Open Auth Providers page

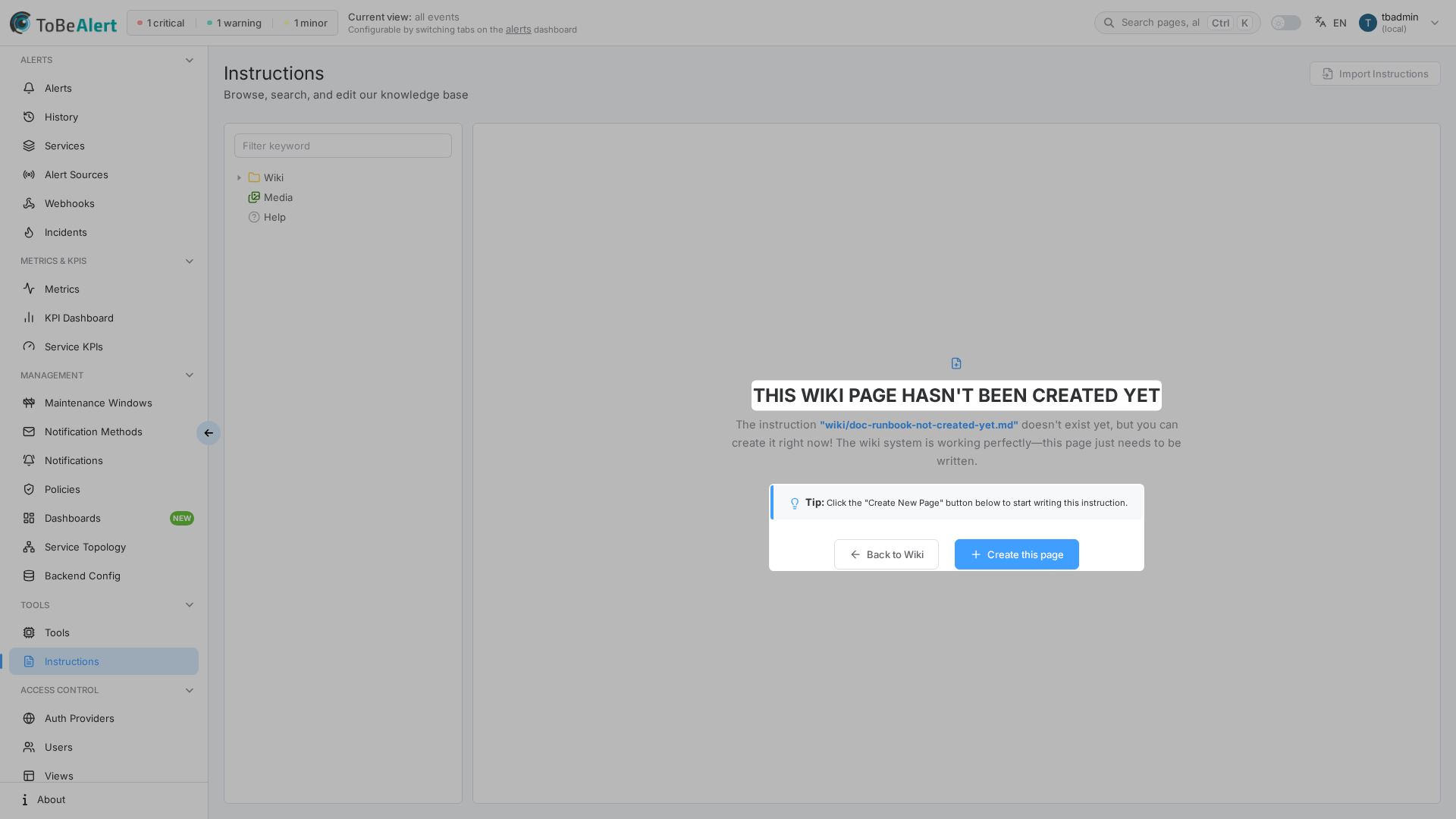tap(104, 718)
